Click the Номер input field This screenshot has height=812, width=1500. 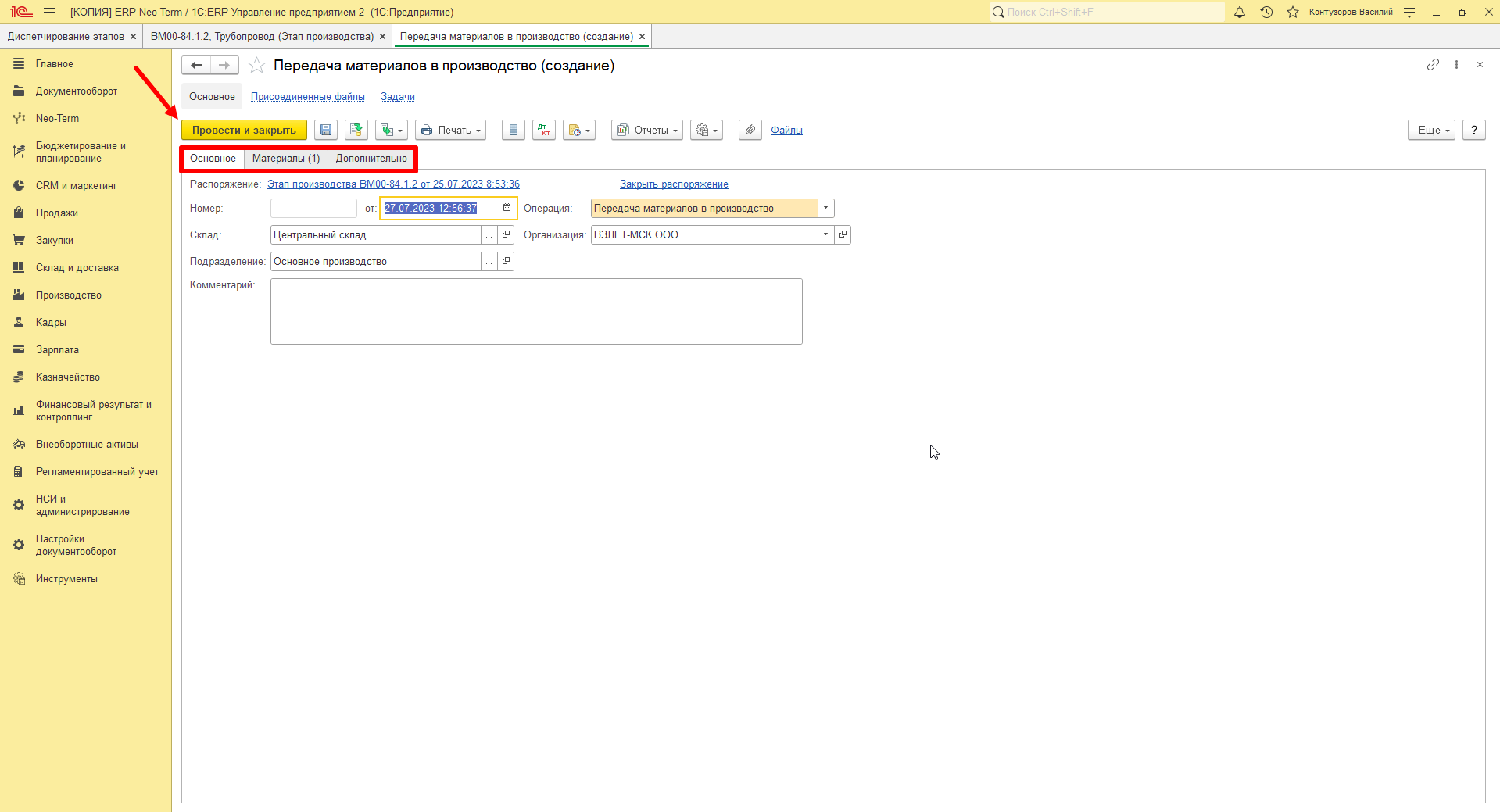(x=313, y=208)
